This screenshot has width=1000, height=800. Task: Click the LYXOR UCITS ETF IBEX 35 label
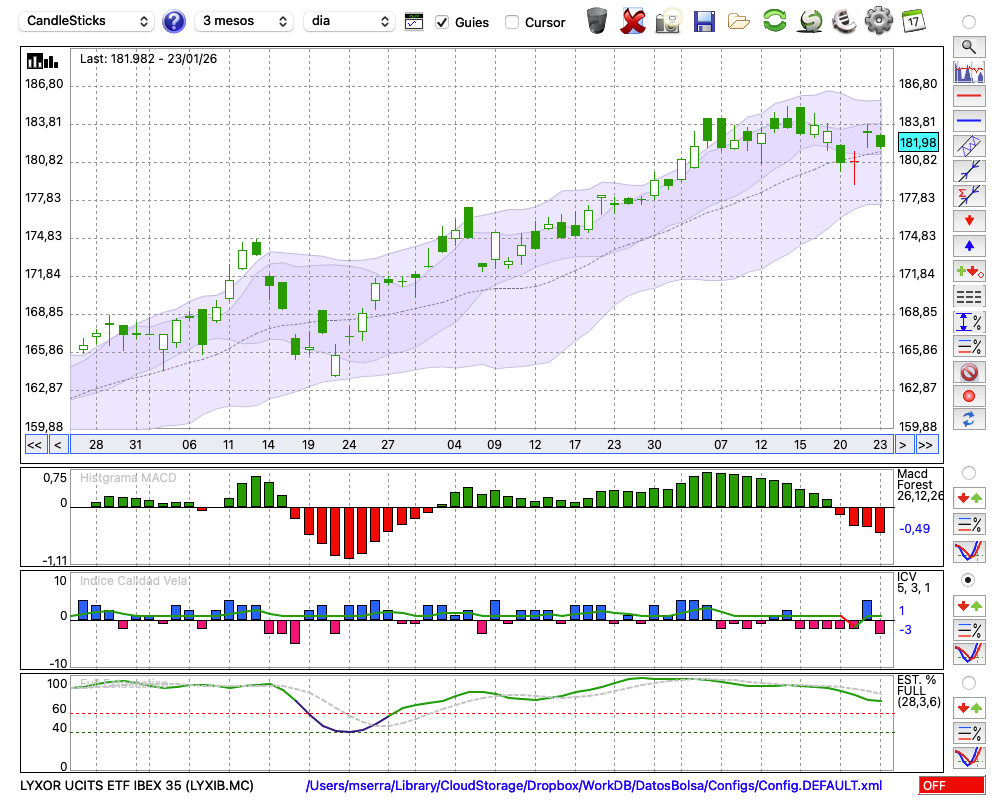coord(136,785)
